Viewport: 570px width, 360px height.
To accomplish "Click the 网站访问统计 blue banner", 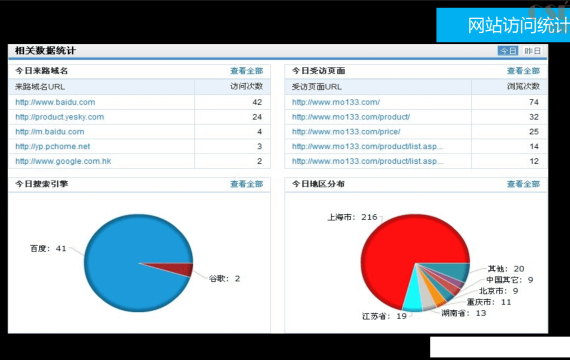I will pyautogui.click(x=503, y=25).
